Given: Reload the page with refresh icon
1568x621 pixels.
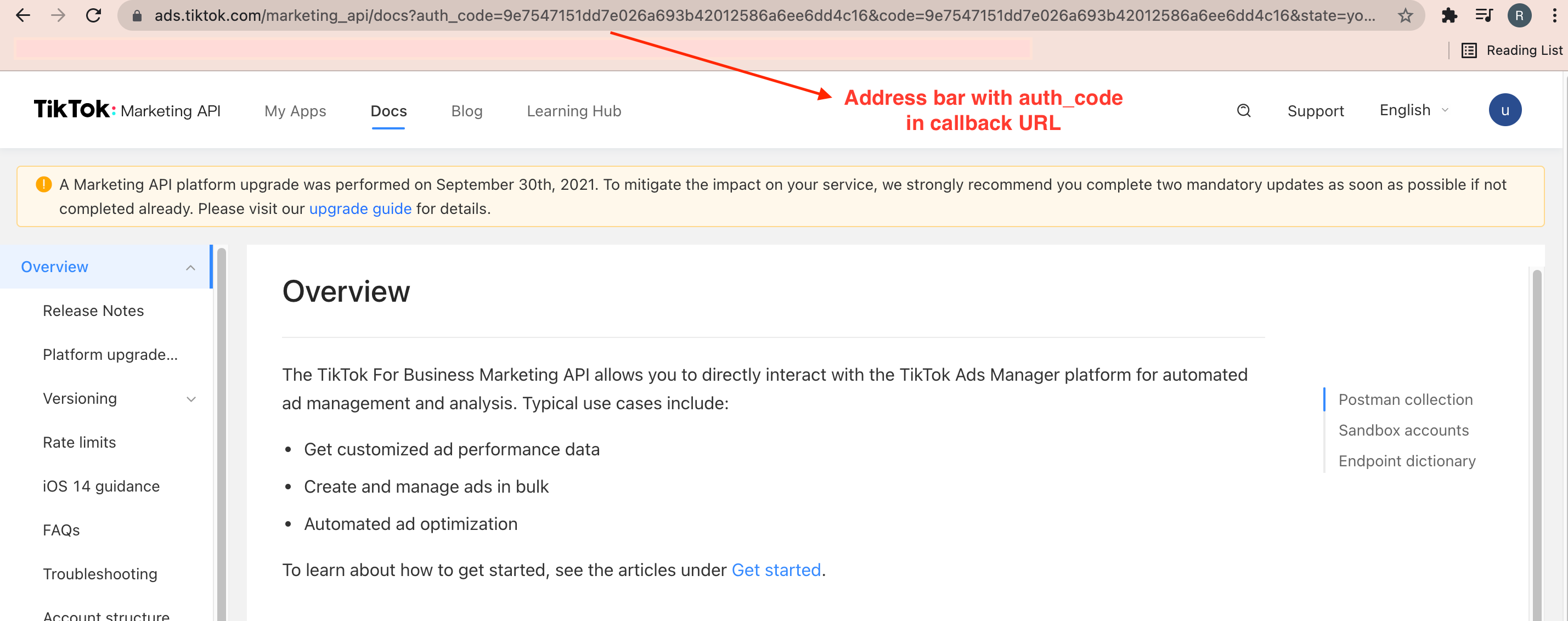Looking at the screenshot, I should pyautogui.click(x=93, y=15).
